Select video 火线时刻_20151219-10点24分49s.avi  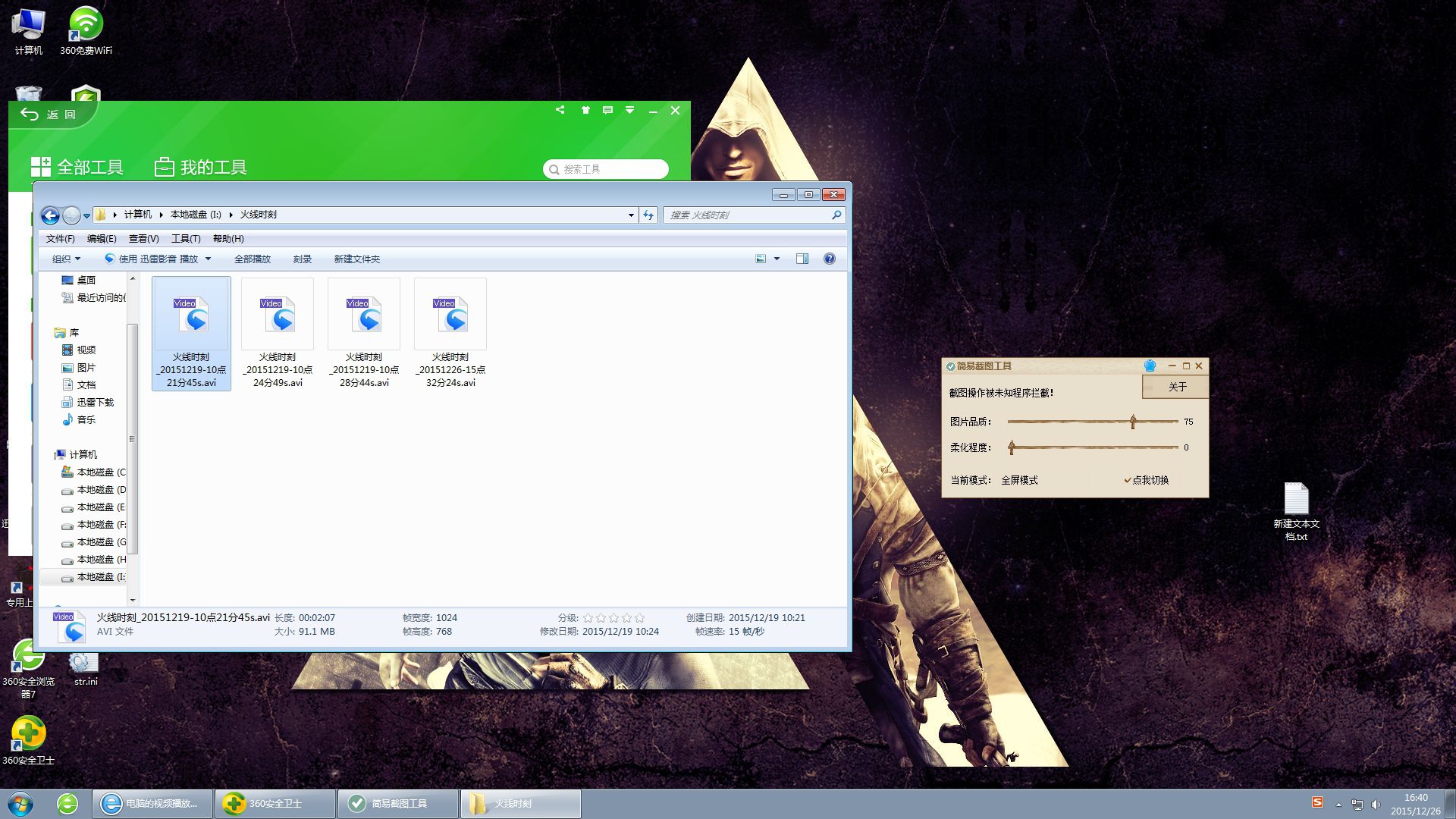click(278, 334)
